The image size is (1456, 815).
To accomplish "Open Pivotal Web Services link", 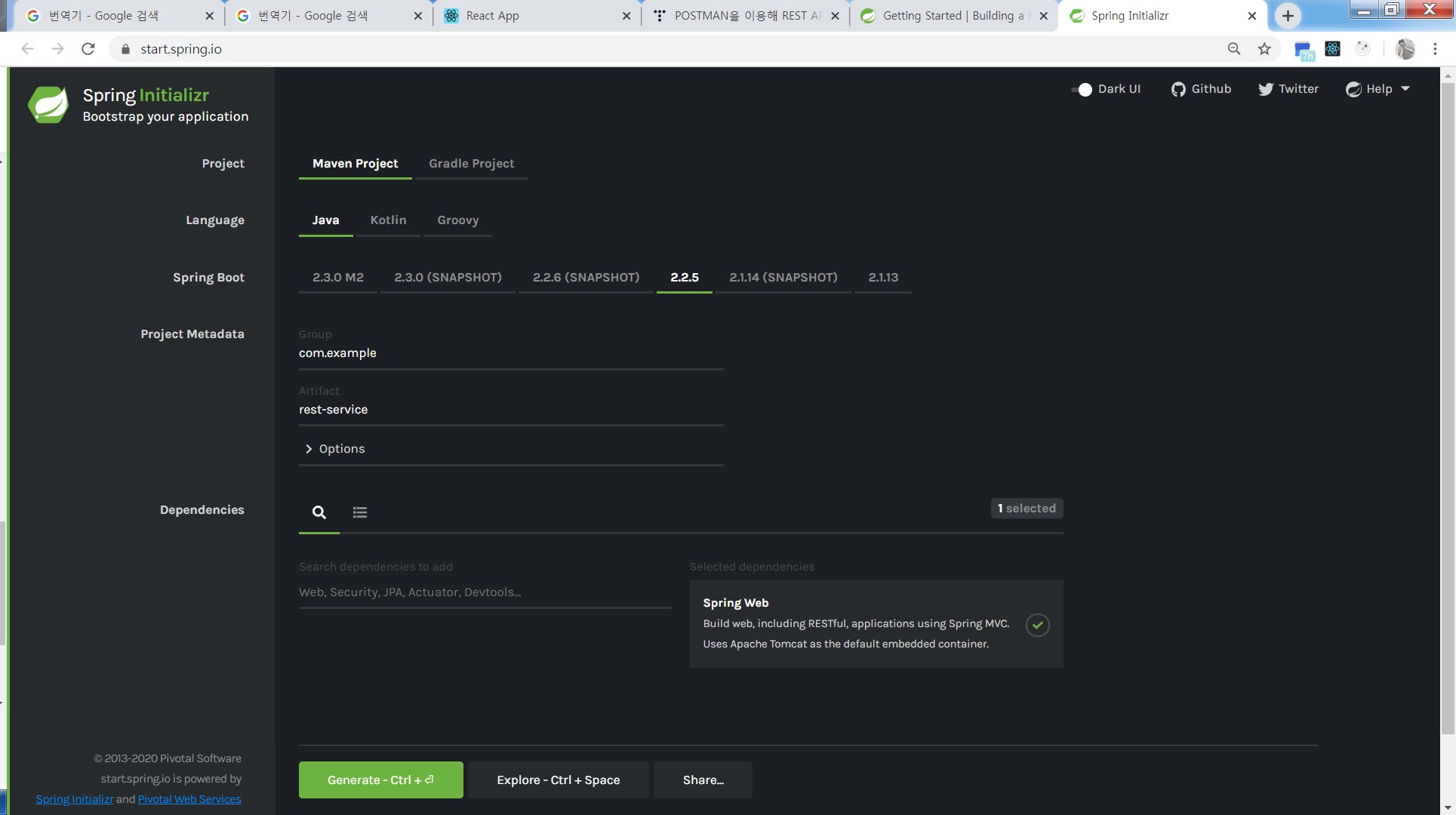I will (189, 799).
